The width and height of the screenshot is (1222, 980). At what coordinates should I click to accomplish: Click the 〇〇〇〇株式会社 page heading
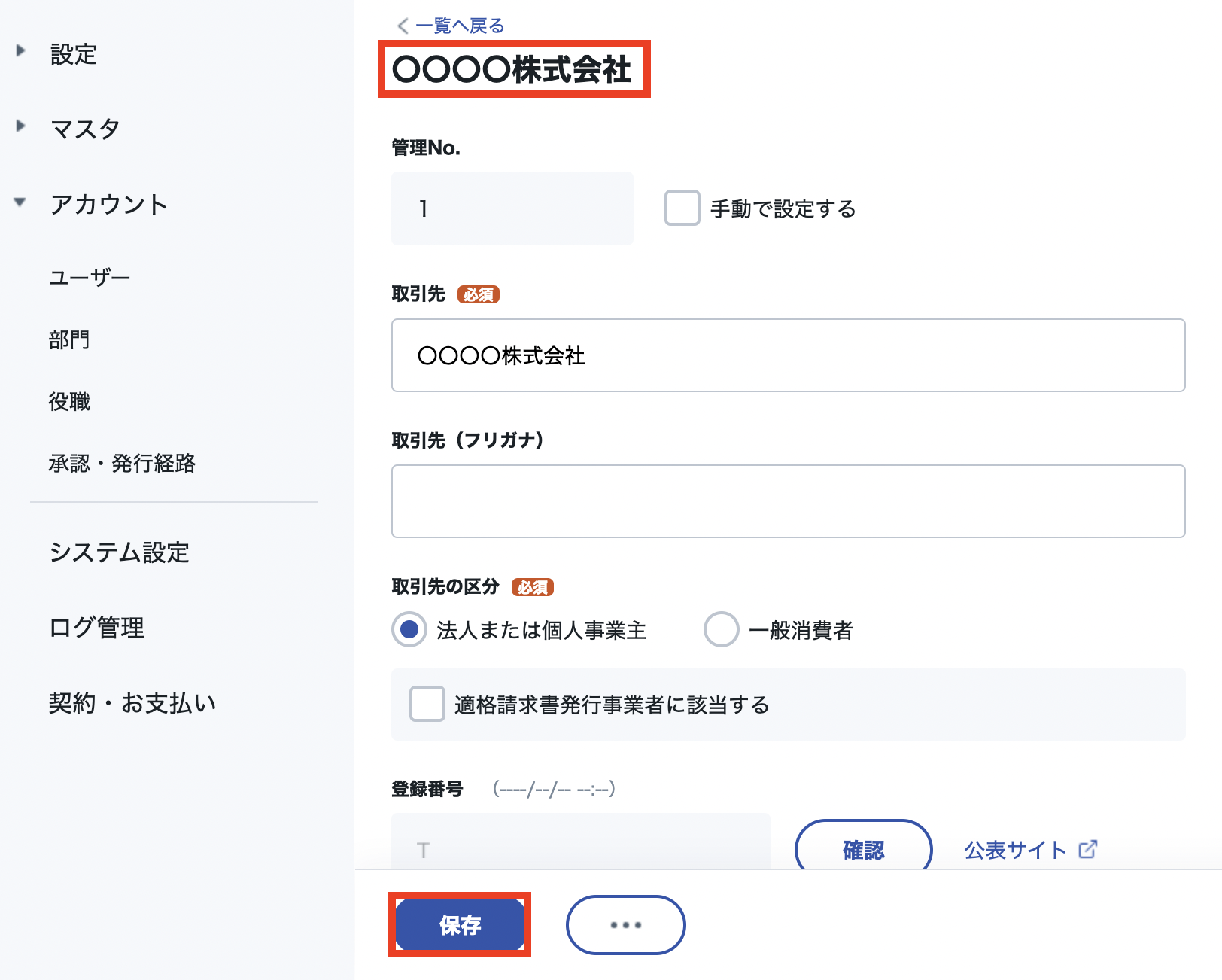(512, 69)
